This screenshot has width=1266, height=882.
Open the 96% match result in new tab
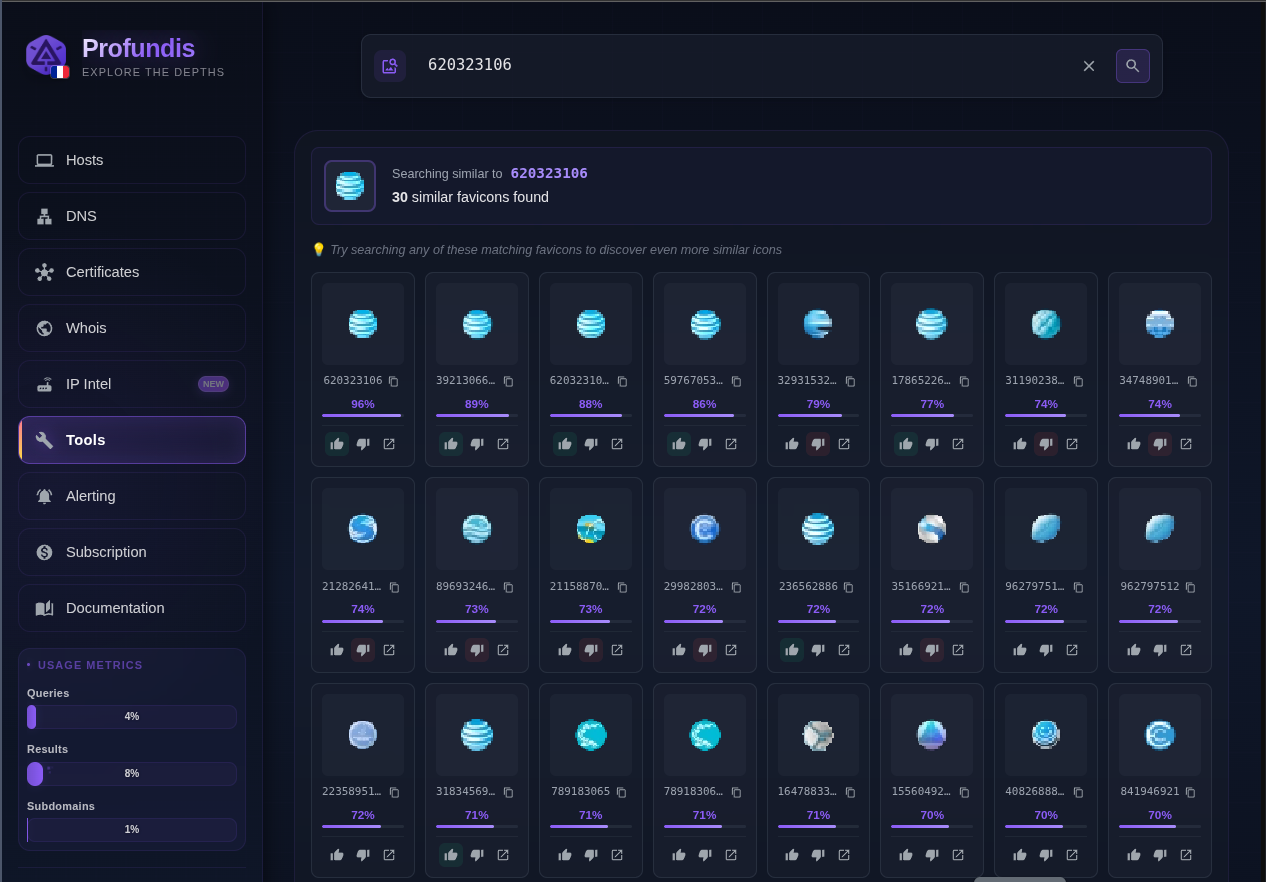pos(389,444)
